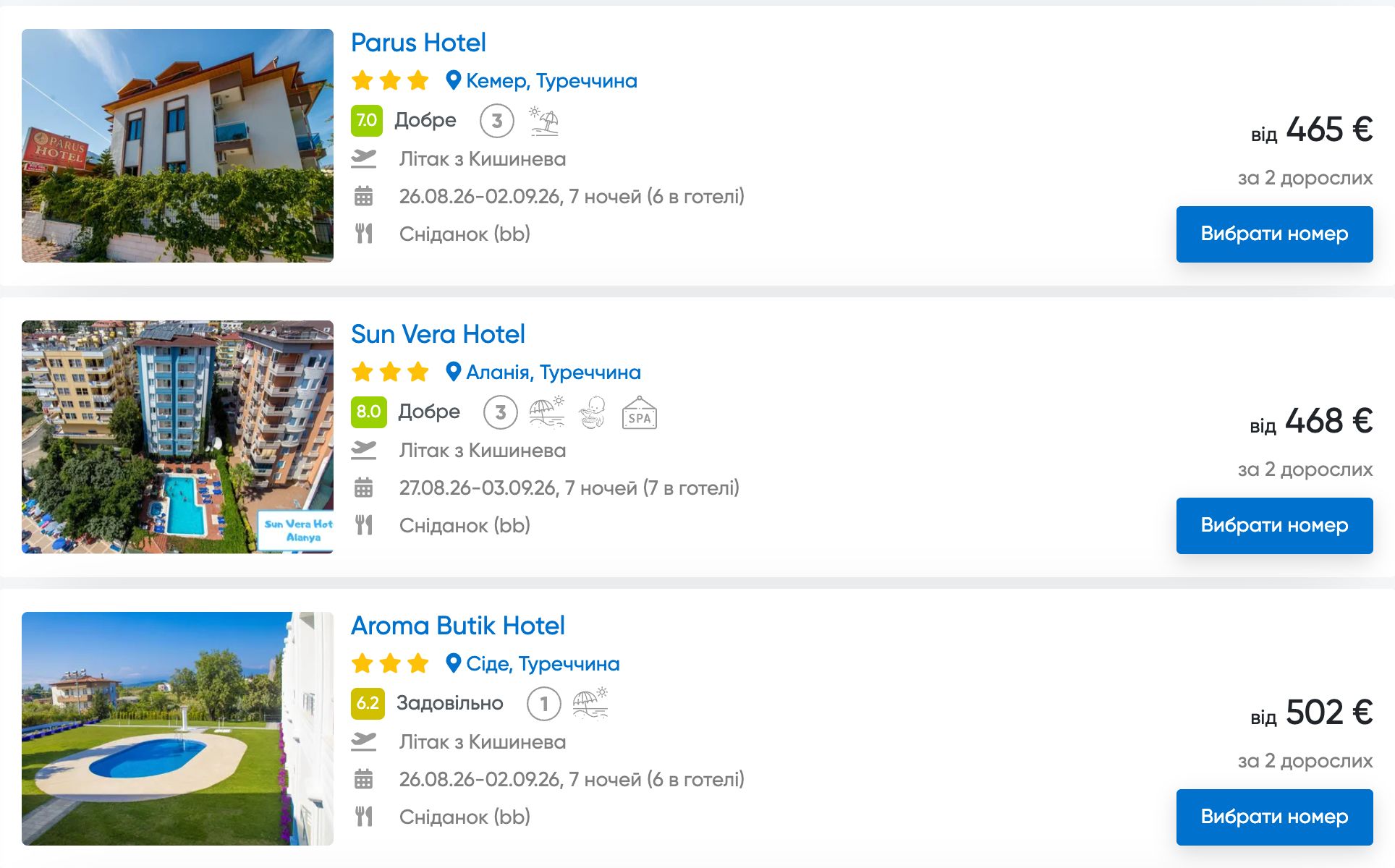Screen dimensions: 1395x868
Task: Click the circled 3 icon for Sun Vera Hotel
Action: coord(501,412)
